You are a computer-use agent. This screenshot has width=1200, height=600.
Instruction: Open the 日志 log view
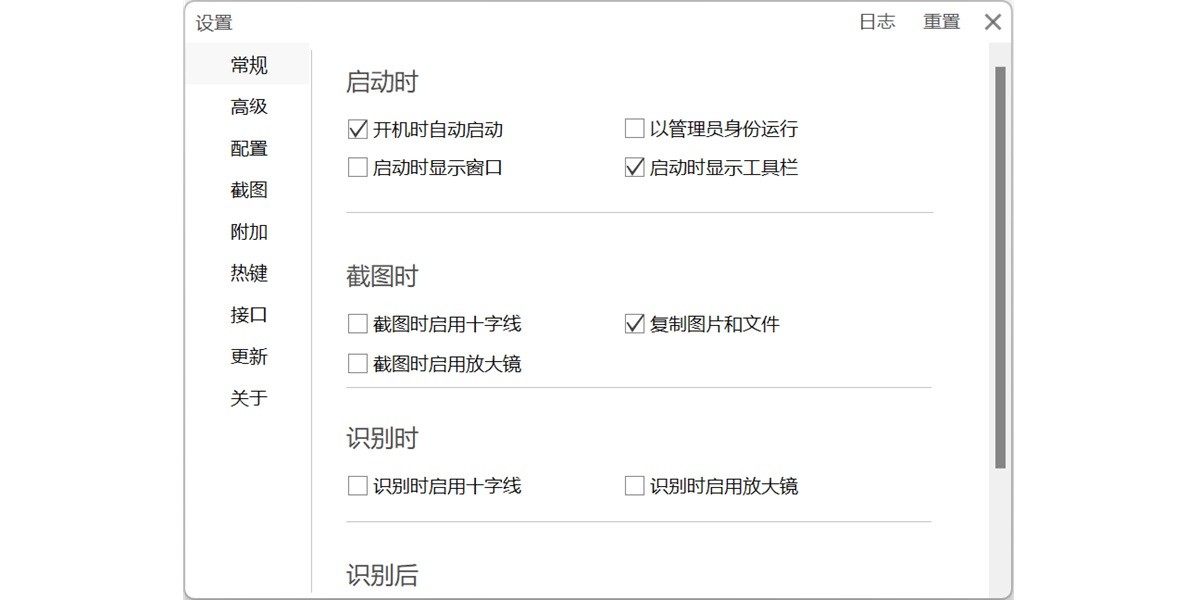click(877, 22)
